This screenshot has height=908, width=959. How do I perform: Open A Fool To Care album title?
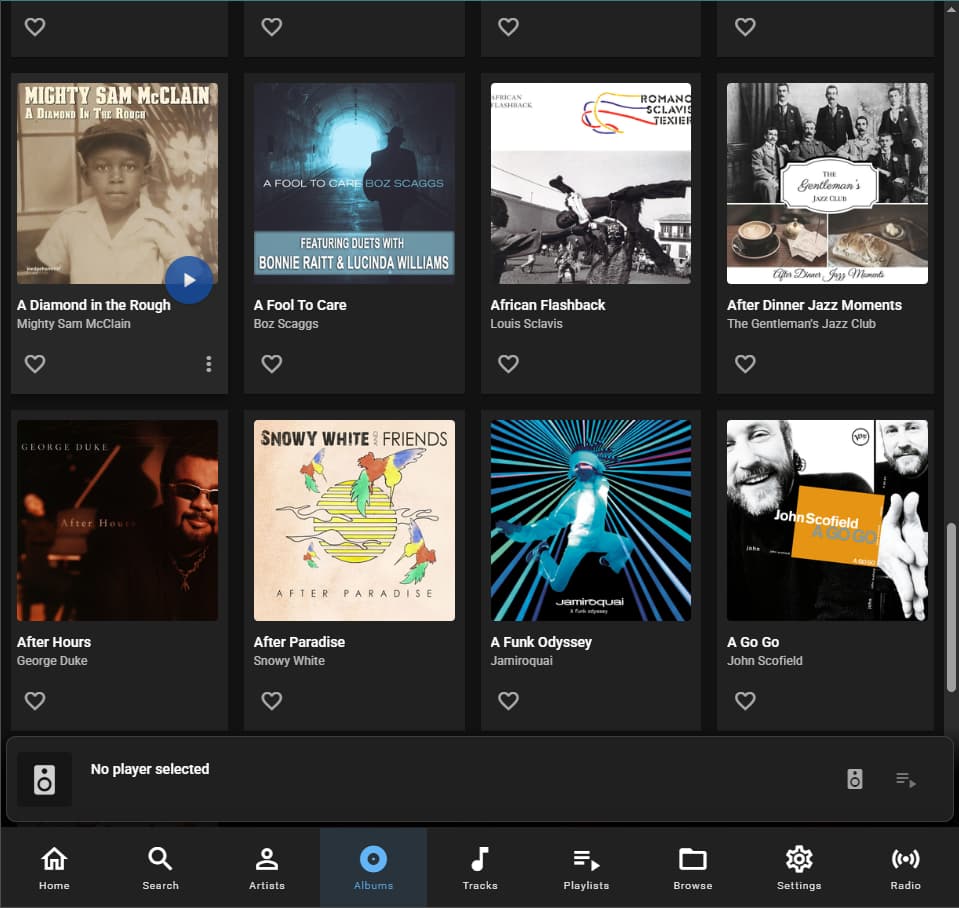[x=300, y=305]
